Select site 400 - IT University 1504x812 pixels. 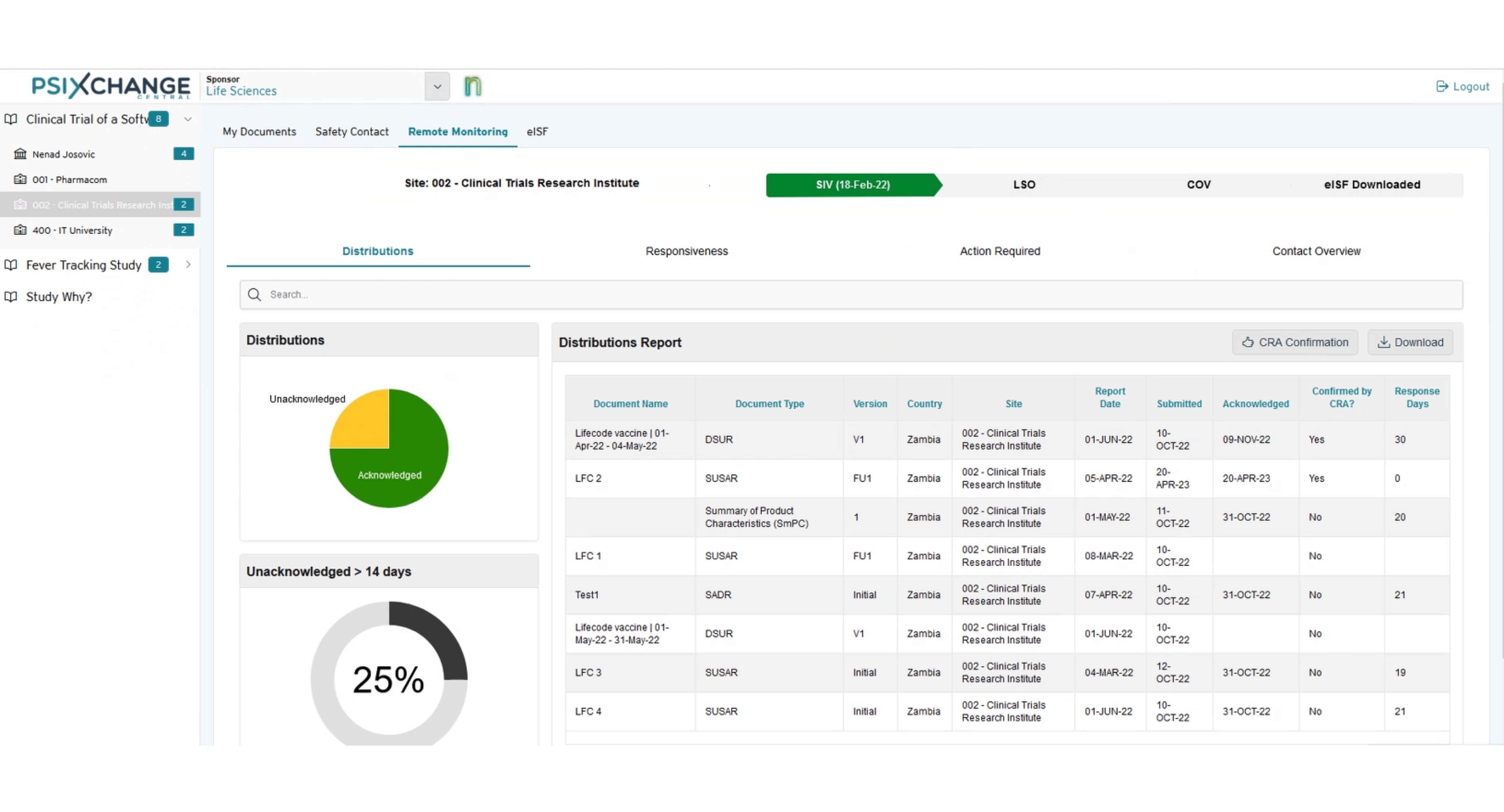click(x=72, y=230)
